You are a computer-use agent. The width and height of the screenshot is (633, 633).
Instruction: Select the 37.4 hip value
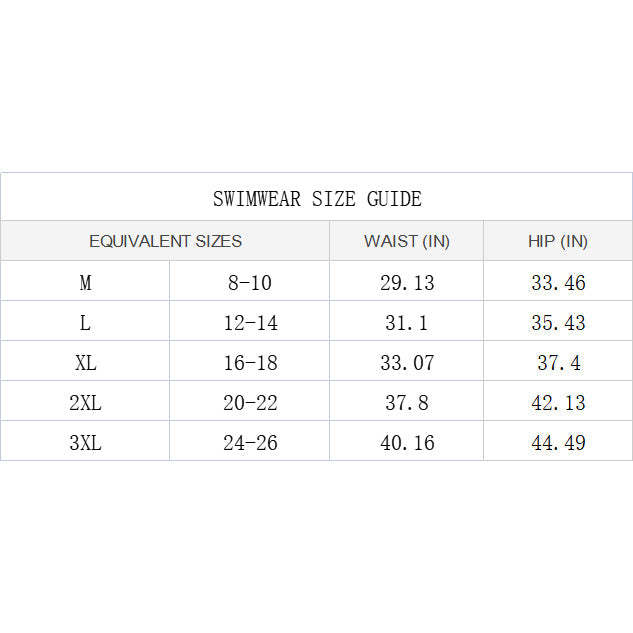[x=558, y=363]
